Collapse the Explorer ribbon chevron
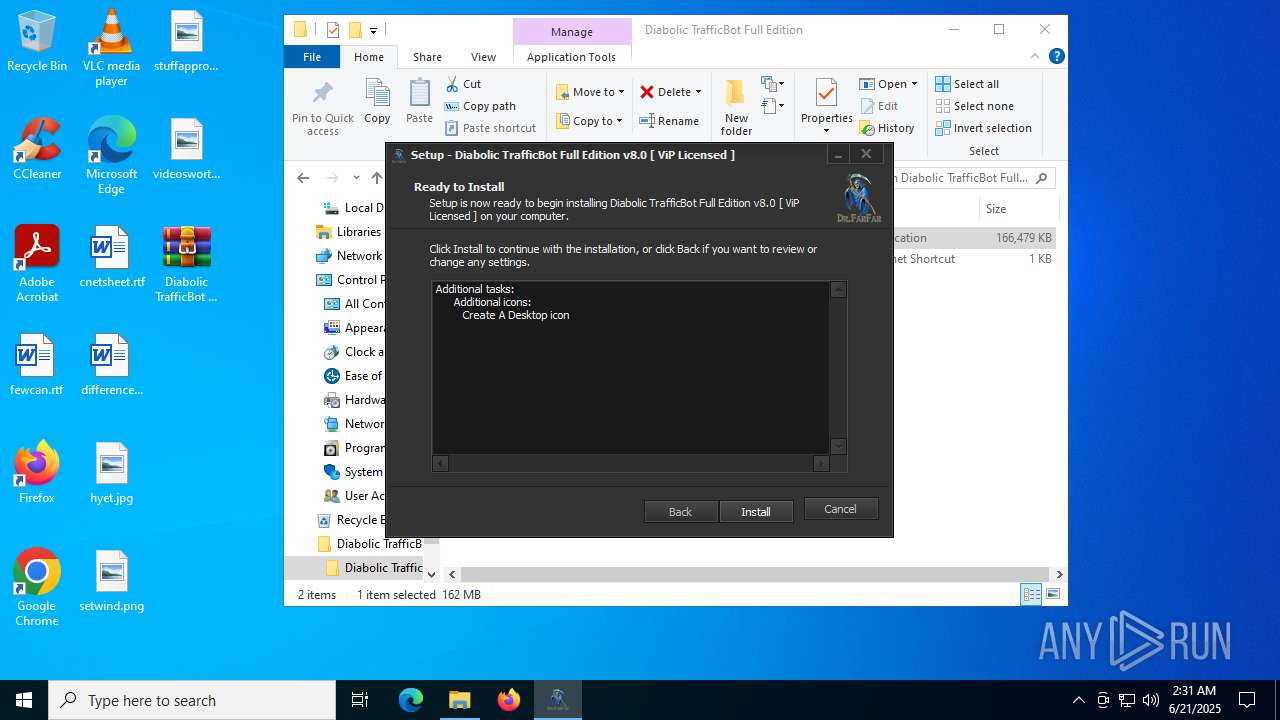This screenshot has height=720, width=1280. pyautogui.click(x=1035, y=57)
